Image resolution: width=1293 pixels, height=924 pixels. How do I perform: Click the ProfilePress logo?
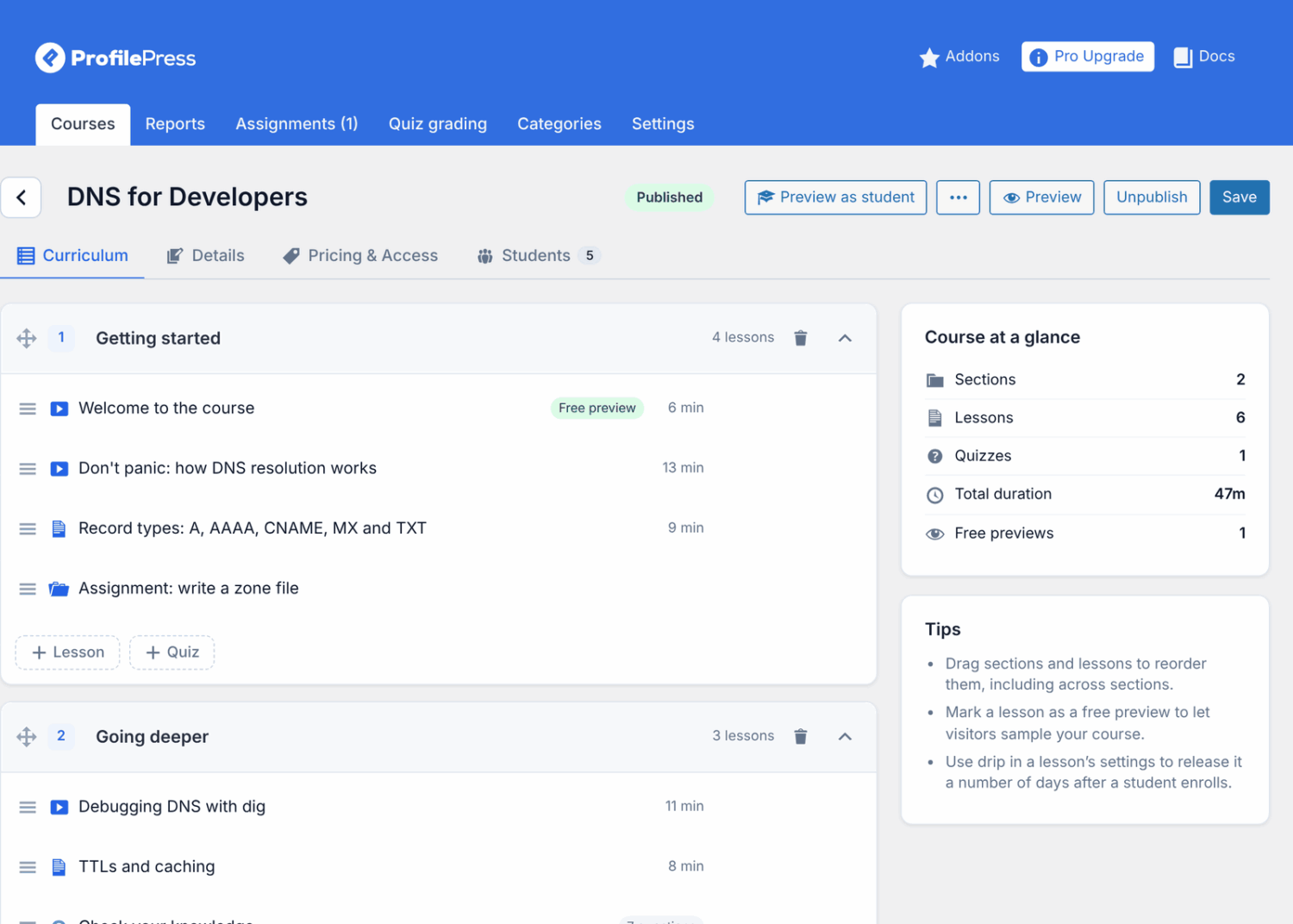(116, 58)
